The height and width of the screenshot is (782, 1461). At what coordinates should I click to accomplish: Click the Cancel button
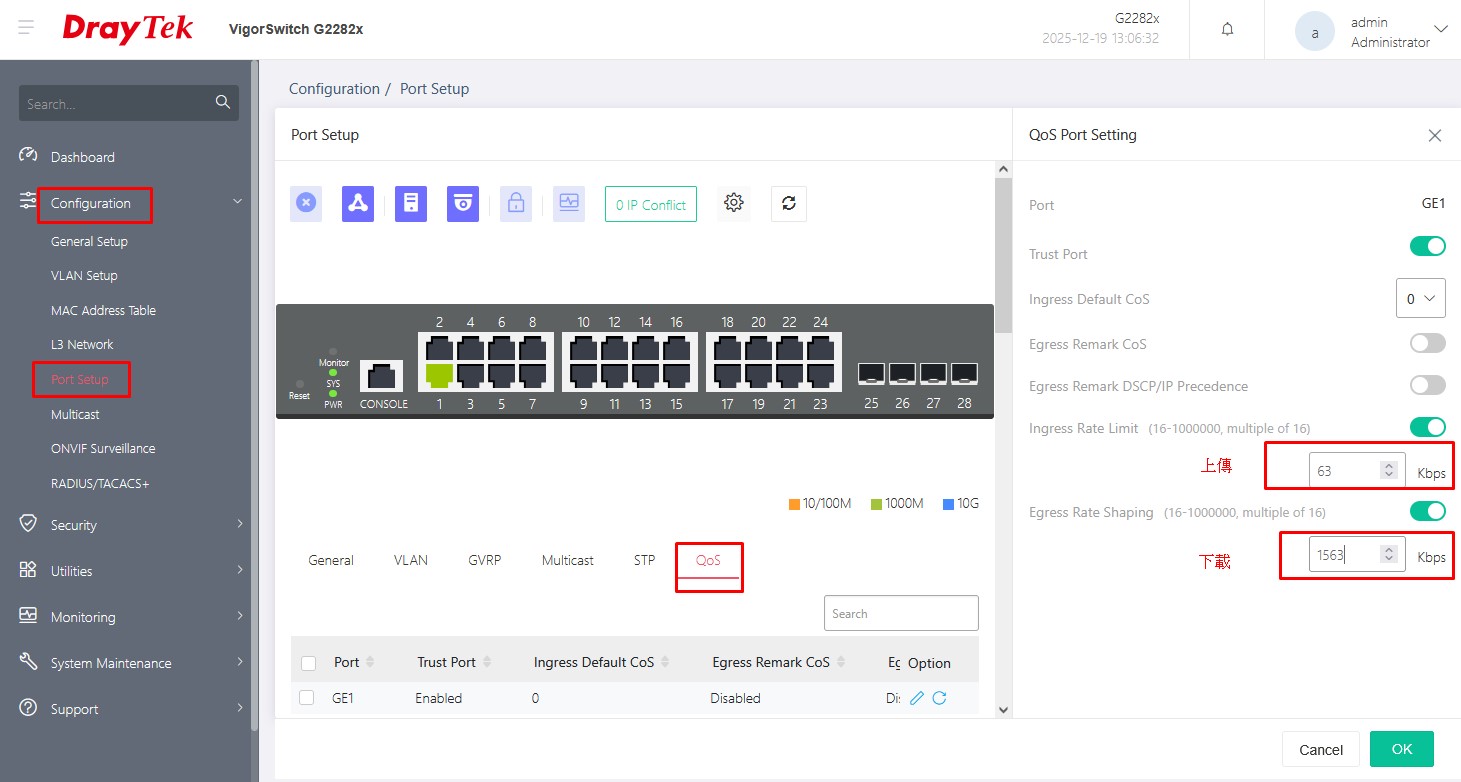pyautogui.click(x=1320, y=749)
